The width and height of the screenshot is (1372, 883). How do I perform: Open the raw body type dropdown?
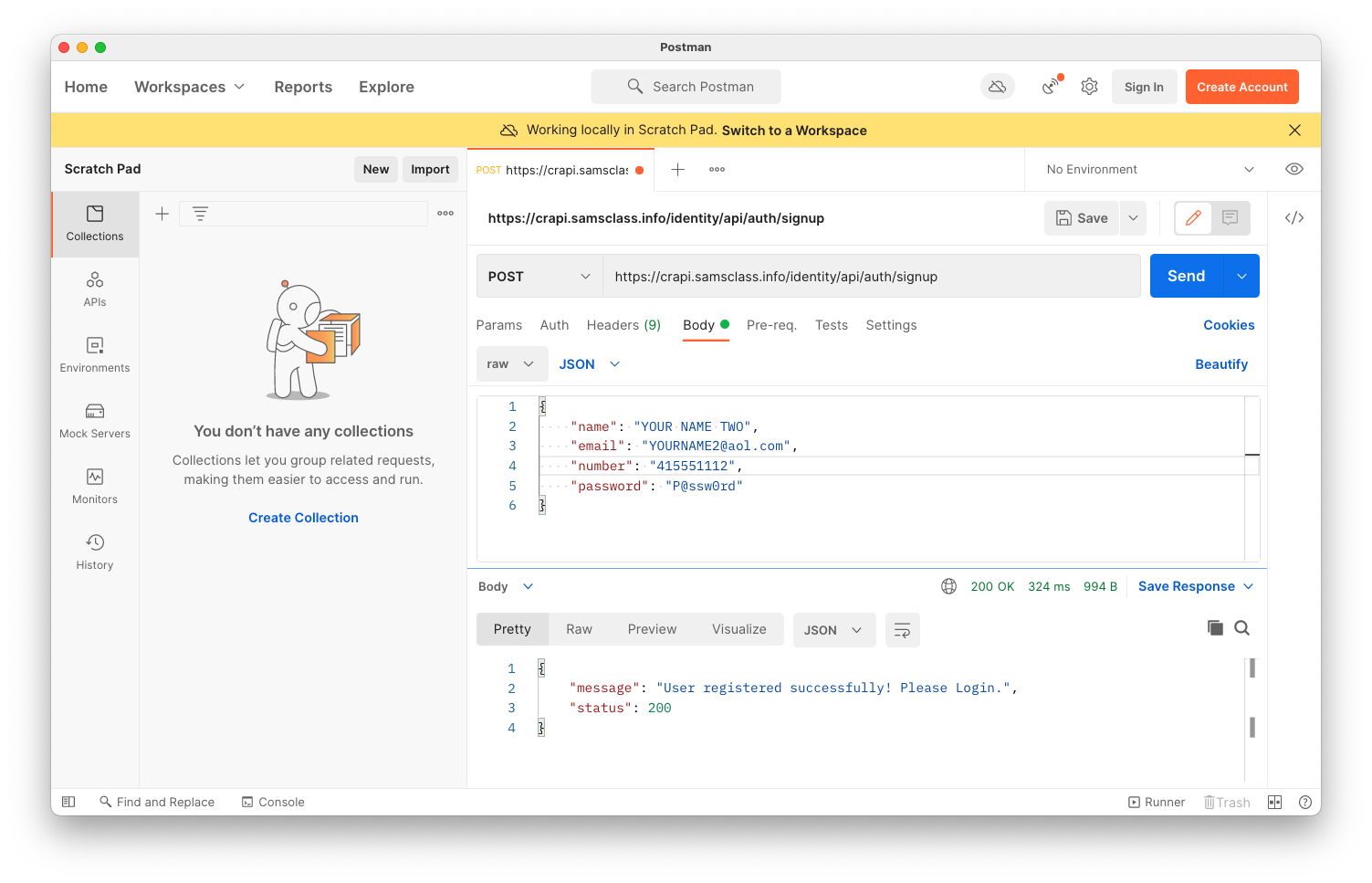click(511, 364)
